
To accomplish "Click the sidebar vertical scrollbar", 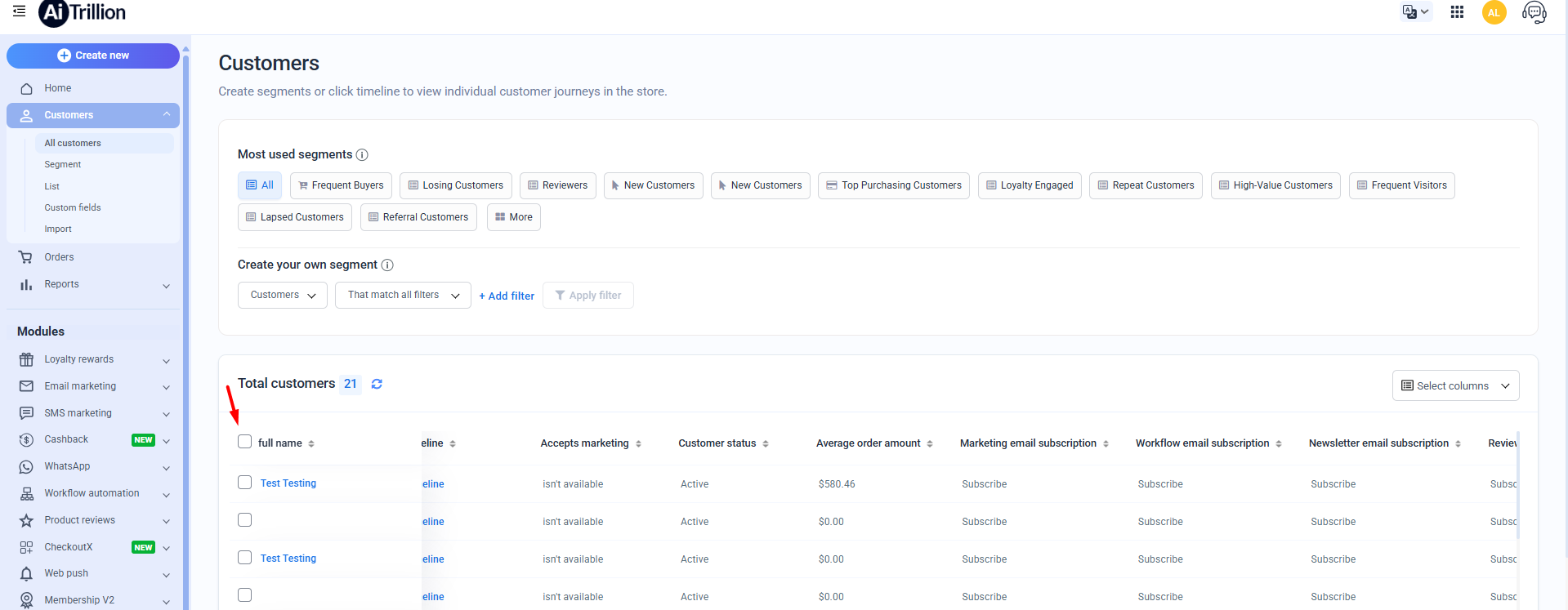I will (185, 327).
